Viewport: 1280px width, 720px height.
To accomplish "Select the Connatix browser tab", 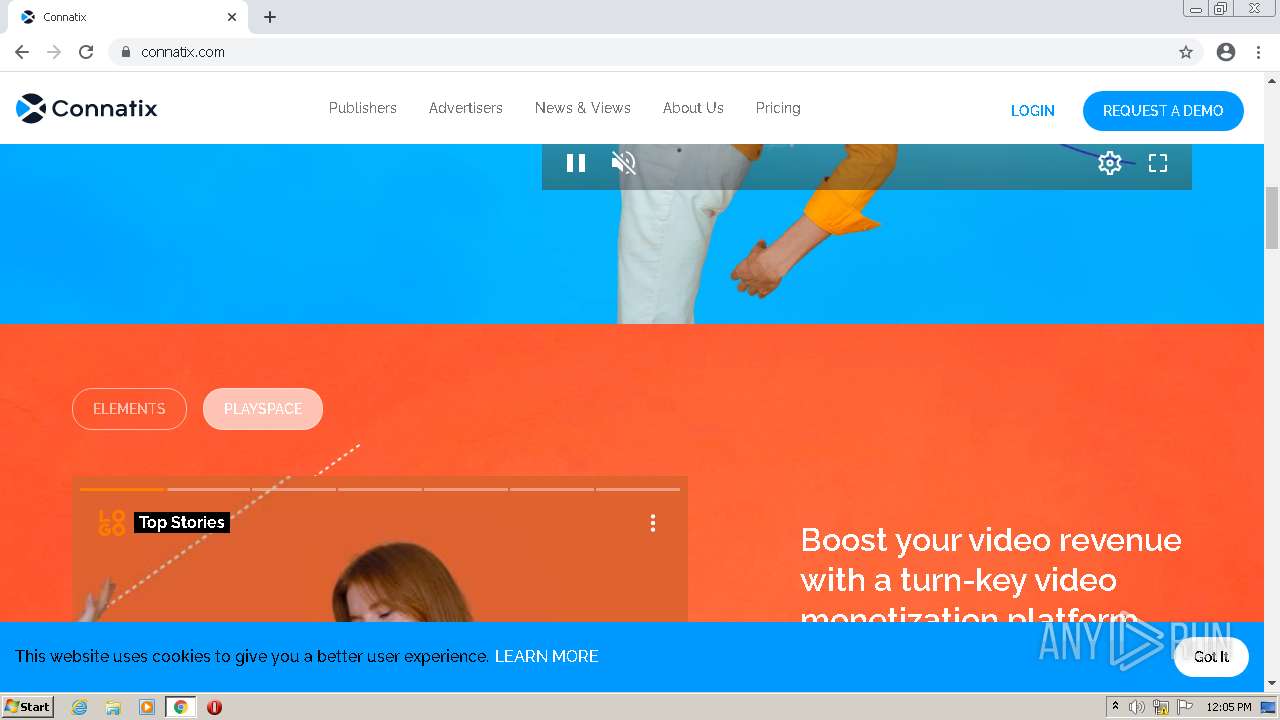I will tap(128, 17).
